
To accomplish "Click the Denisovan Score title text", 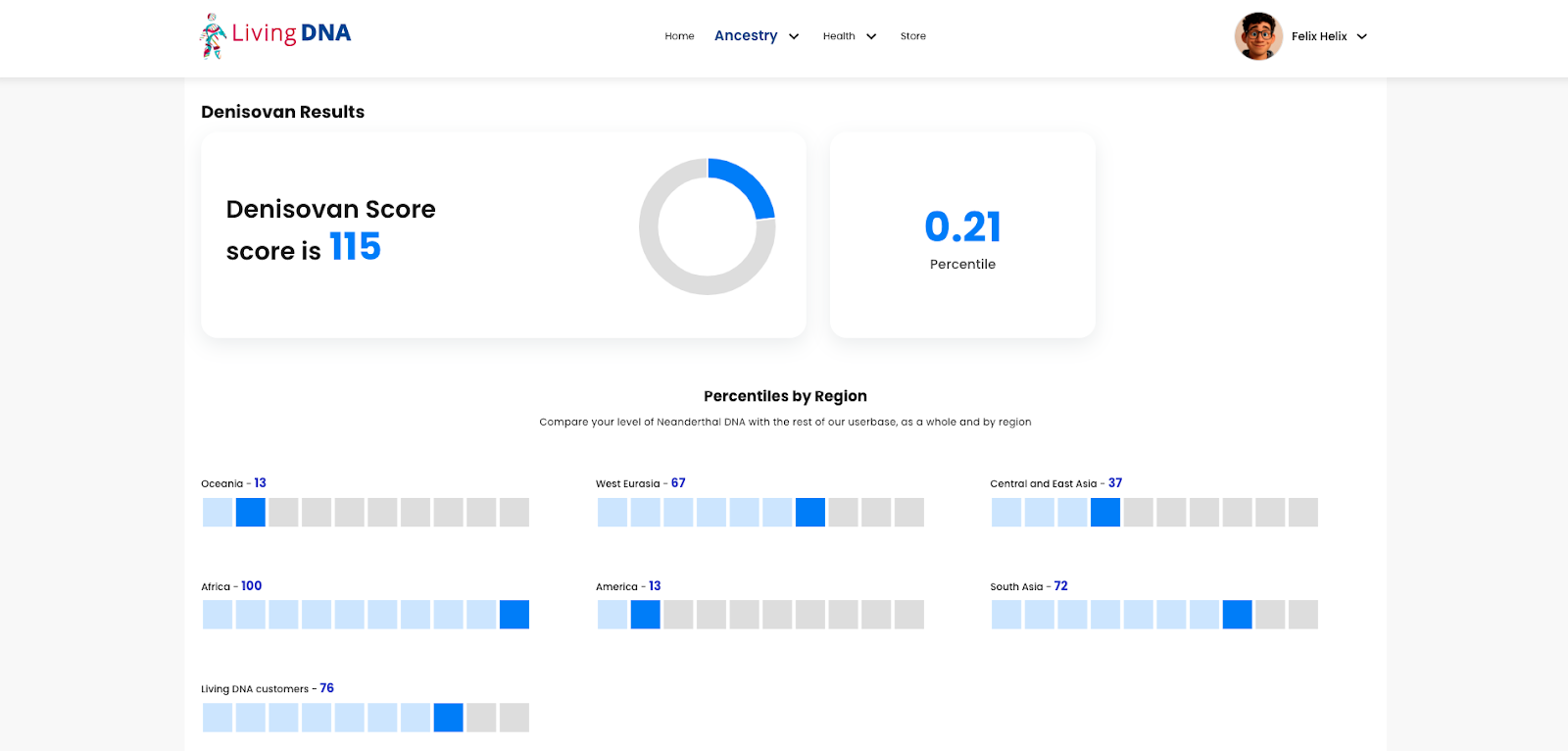I will 331,209.
